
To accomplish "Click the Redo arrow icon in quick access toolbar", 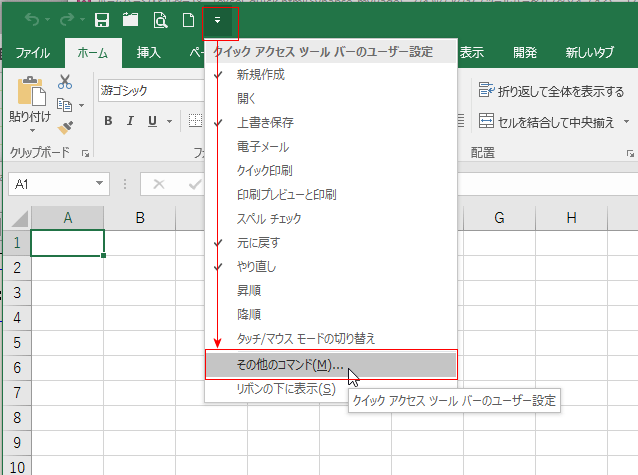I will click(x=67, y=19).
